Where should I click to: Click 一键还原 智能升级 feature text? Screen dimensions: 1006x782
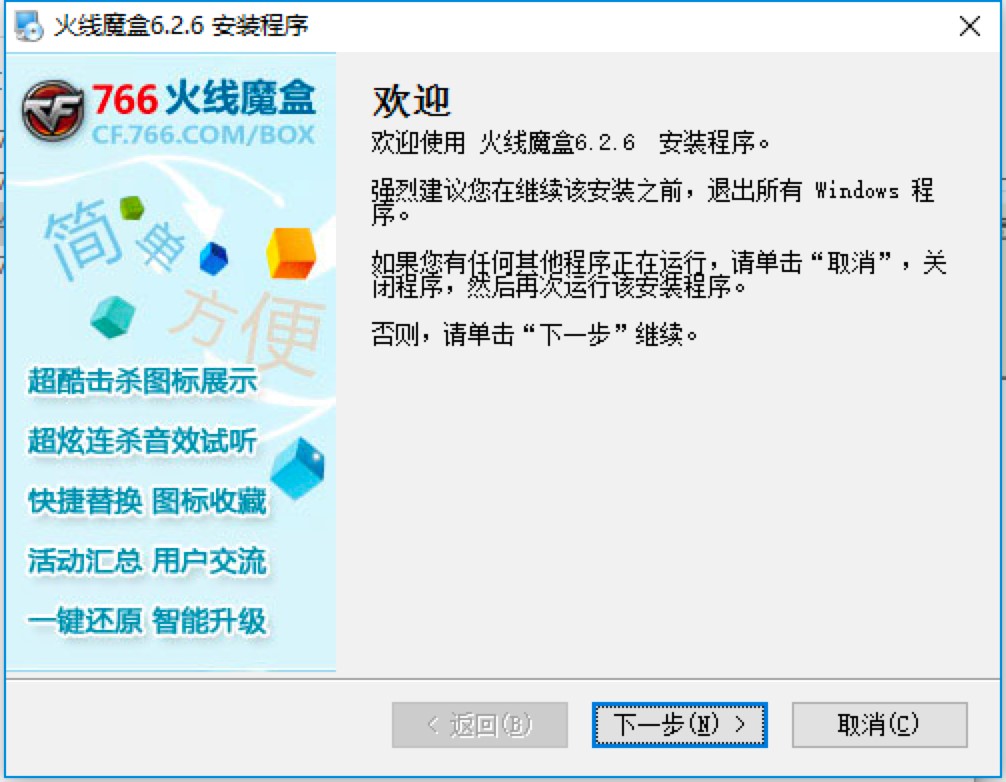click(x=147, y=620)
